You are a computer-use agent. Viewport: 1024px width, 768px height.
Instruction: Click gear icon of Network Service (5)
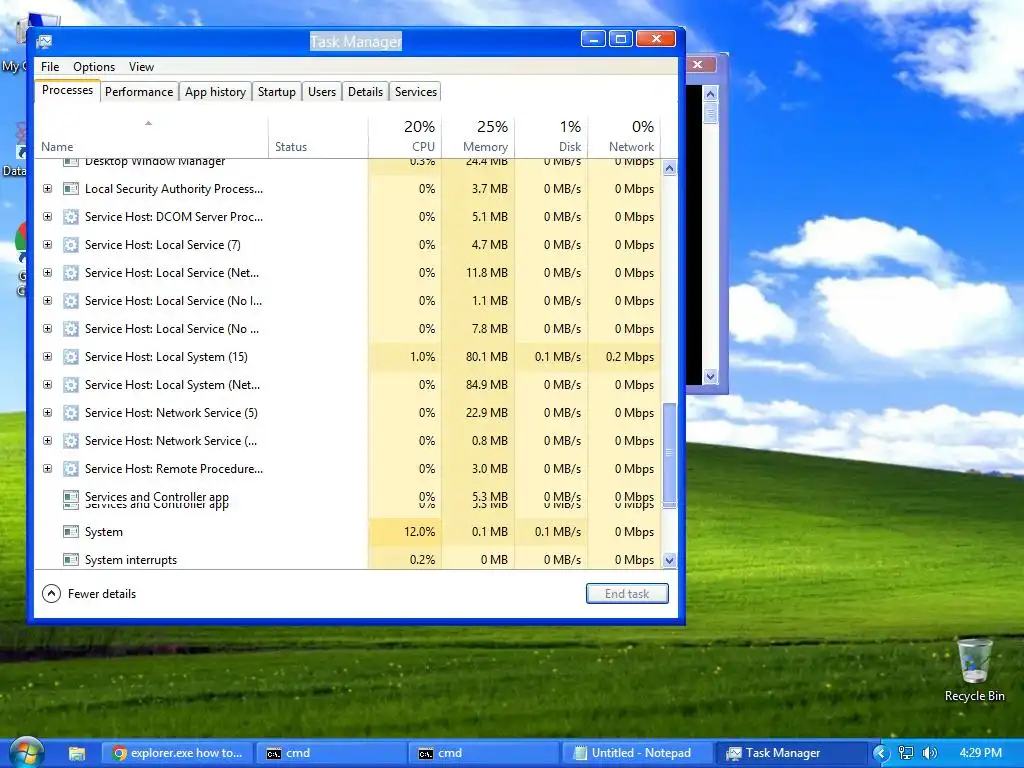tap(71, 413)
